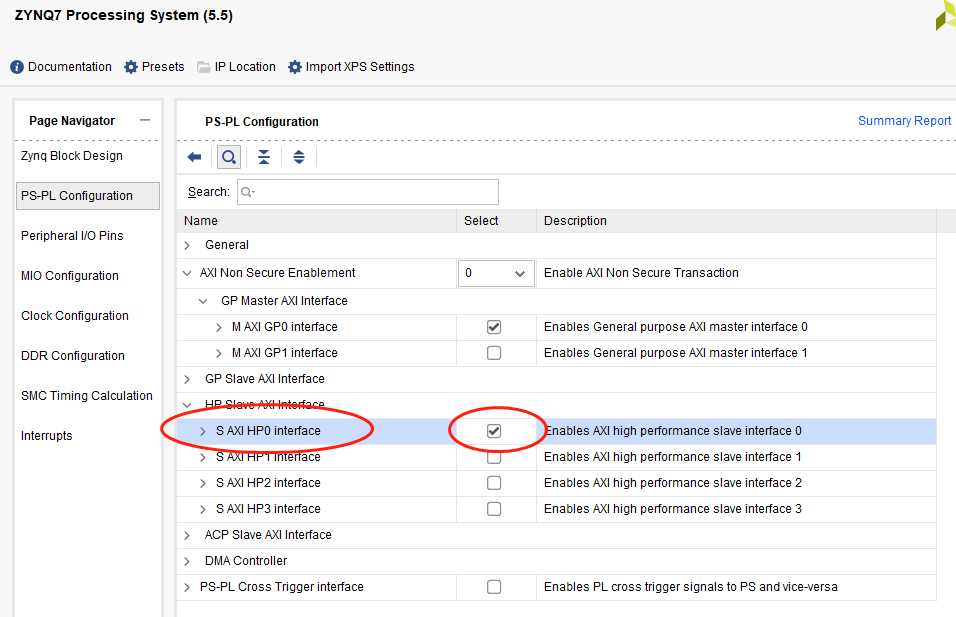Expand M AXI GP0 interface row
The image size is (956, 617).
[x=218, y=327]
